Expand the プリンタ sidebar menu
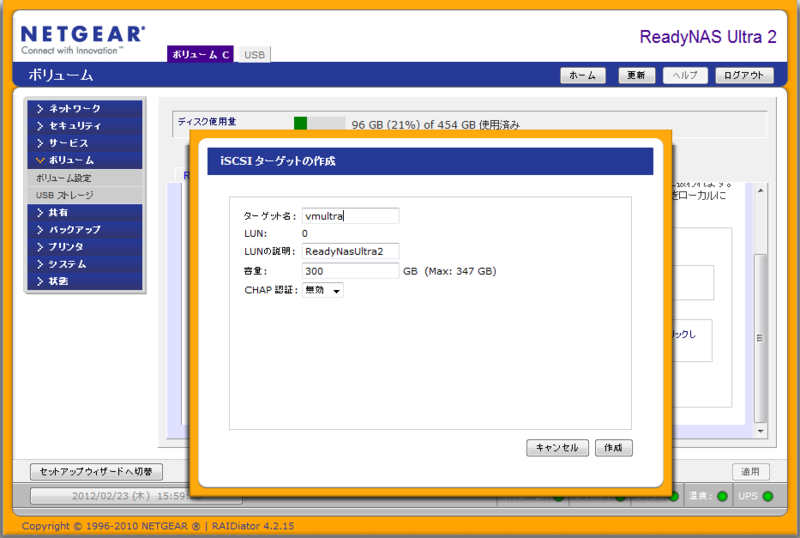Image resolution: width=800 pixels, height=538 pixels. (x=85, y=247)
